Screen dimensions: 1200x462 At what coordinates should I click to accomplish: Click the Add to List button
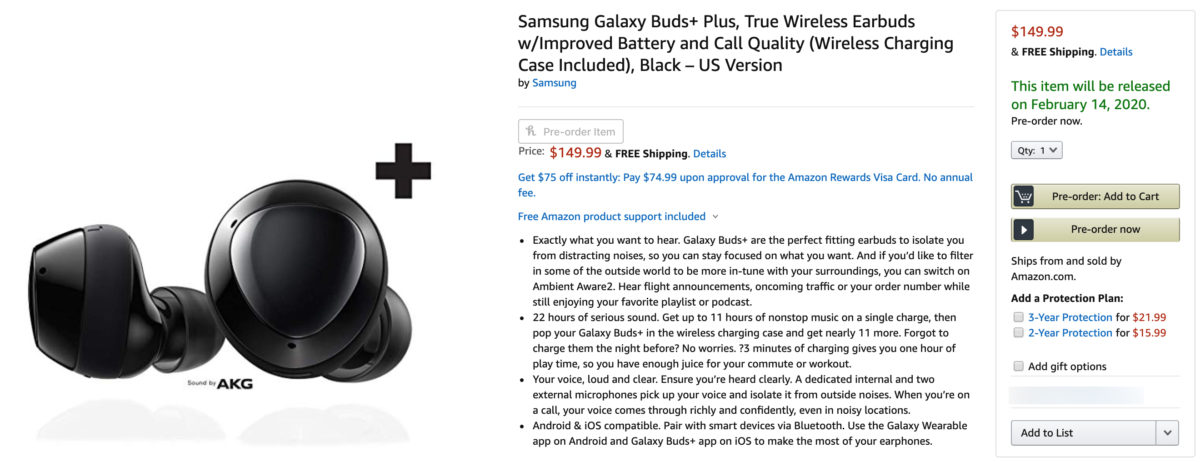tap(1083, 433)
